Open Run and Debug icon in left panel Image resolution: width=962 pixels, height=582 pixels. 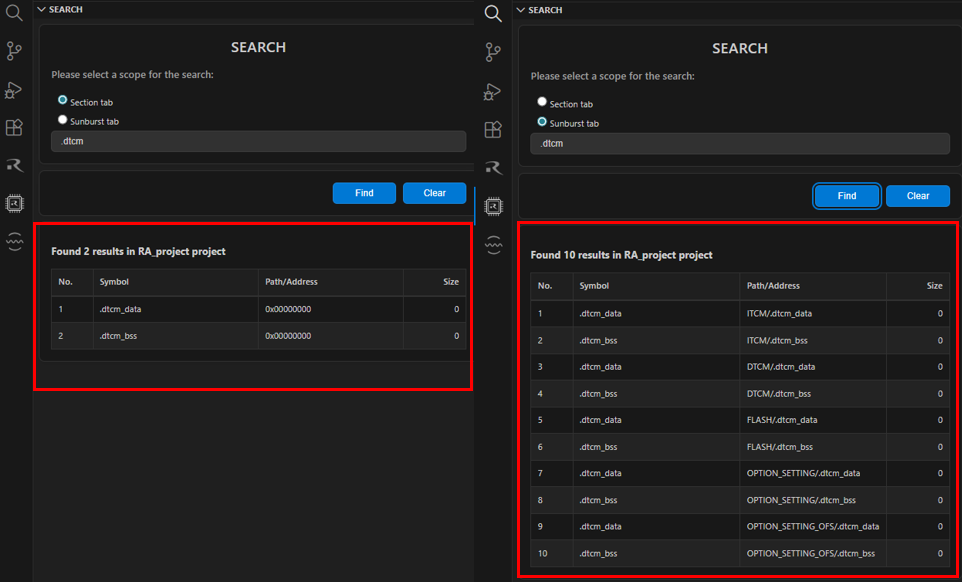pos(13,90)
